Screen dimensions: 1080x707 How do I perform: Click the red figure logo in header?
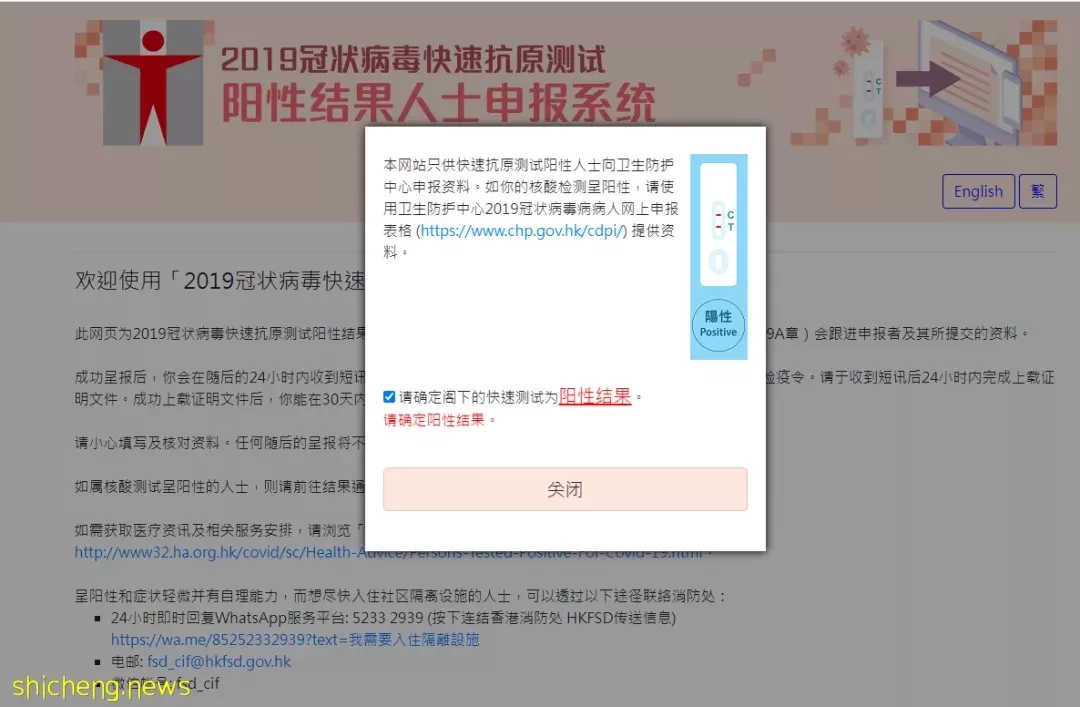tap(153, 82)
